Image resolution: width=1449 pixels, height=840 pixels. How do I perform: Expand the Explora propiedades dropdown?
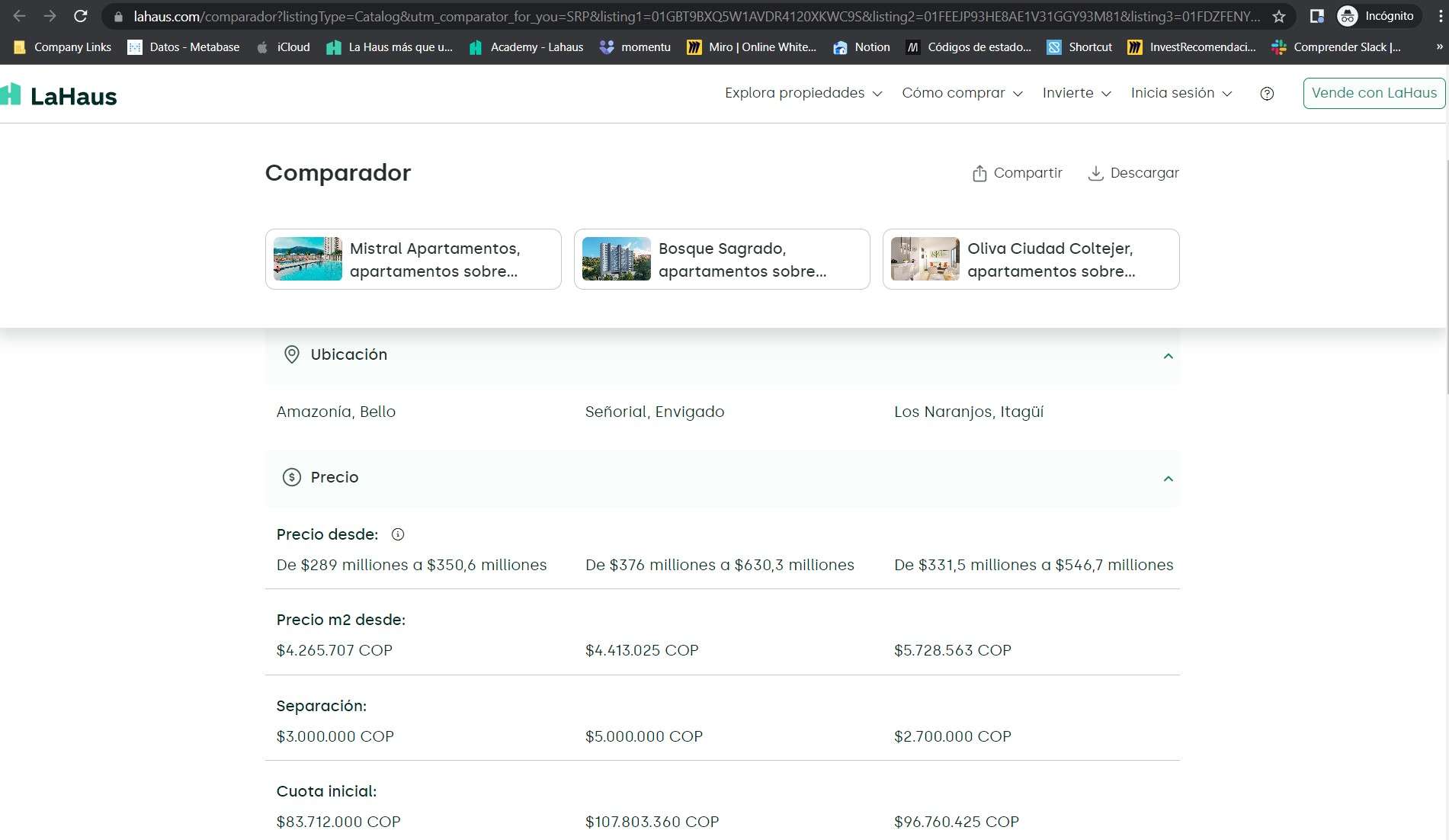803,93
